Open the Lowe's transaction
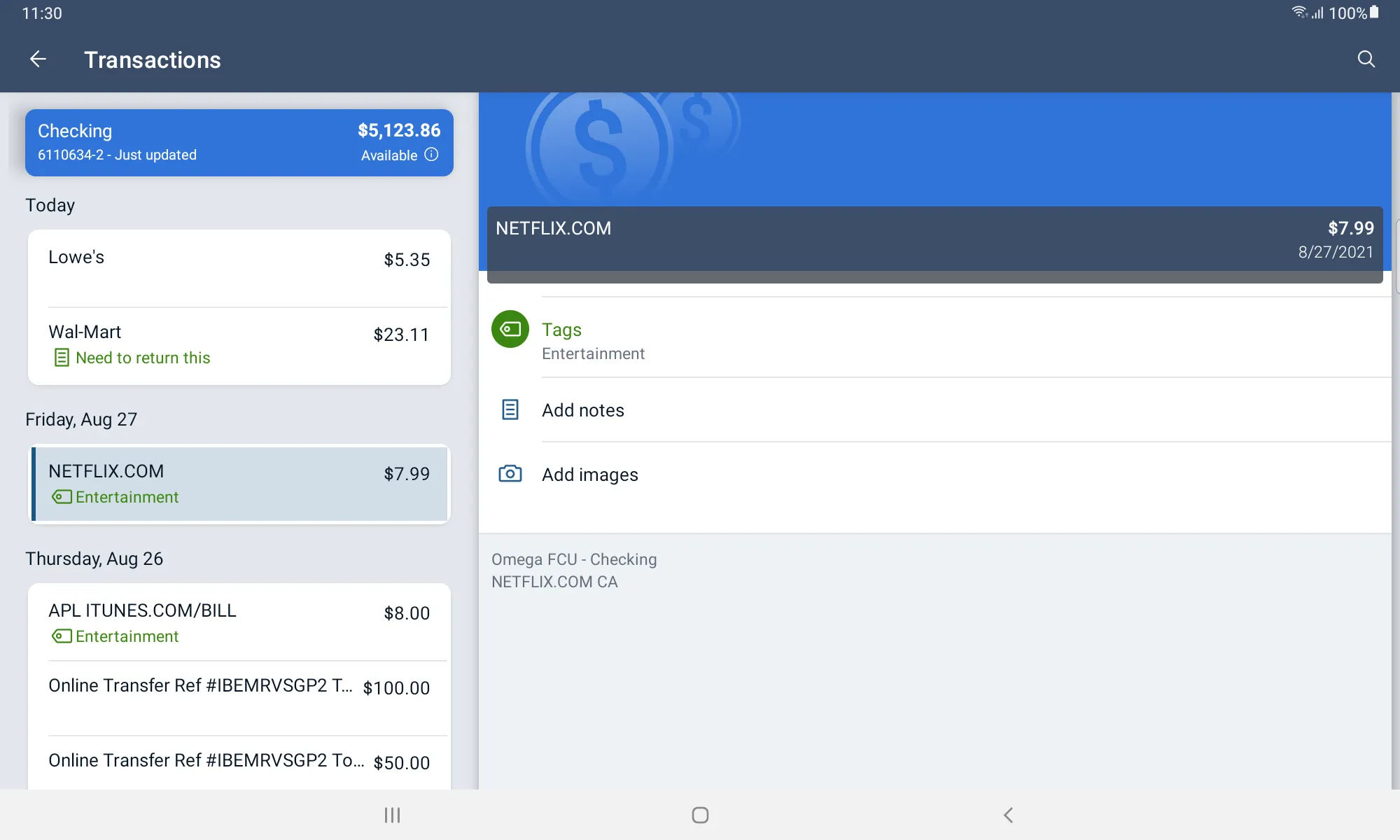Screen dimensions: 1400x840 239,268
